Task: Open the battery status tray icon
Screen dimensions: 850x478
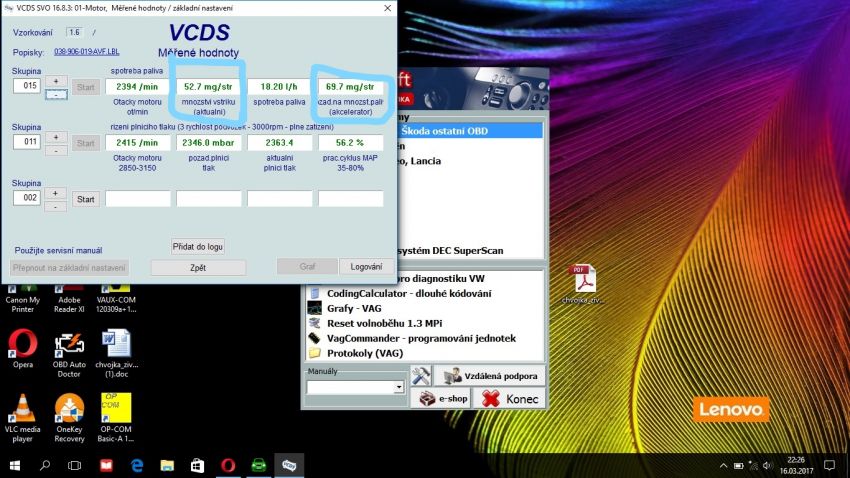Action: [738, 466]
